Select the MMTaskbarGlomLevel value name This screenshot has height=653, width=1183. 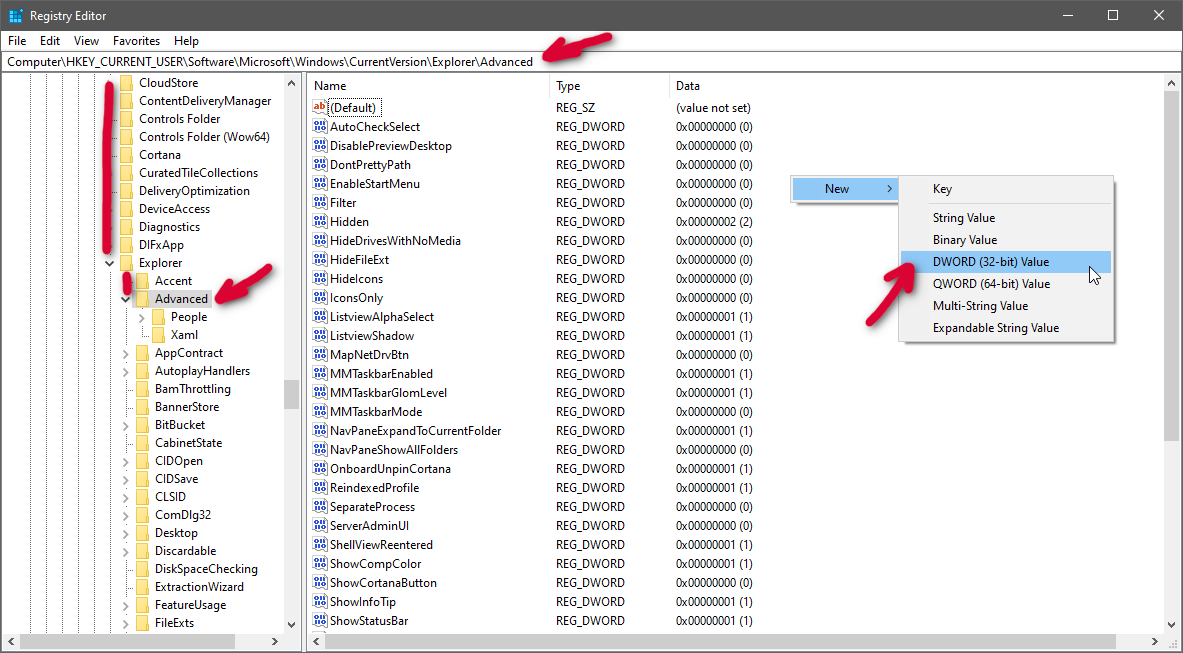(389, 393)
